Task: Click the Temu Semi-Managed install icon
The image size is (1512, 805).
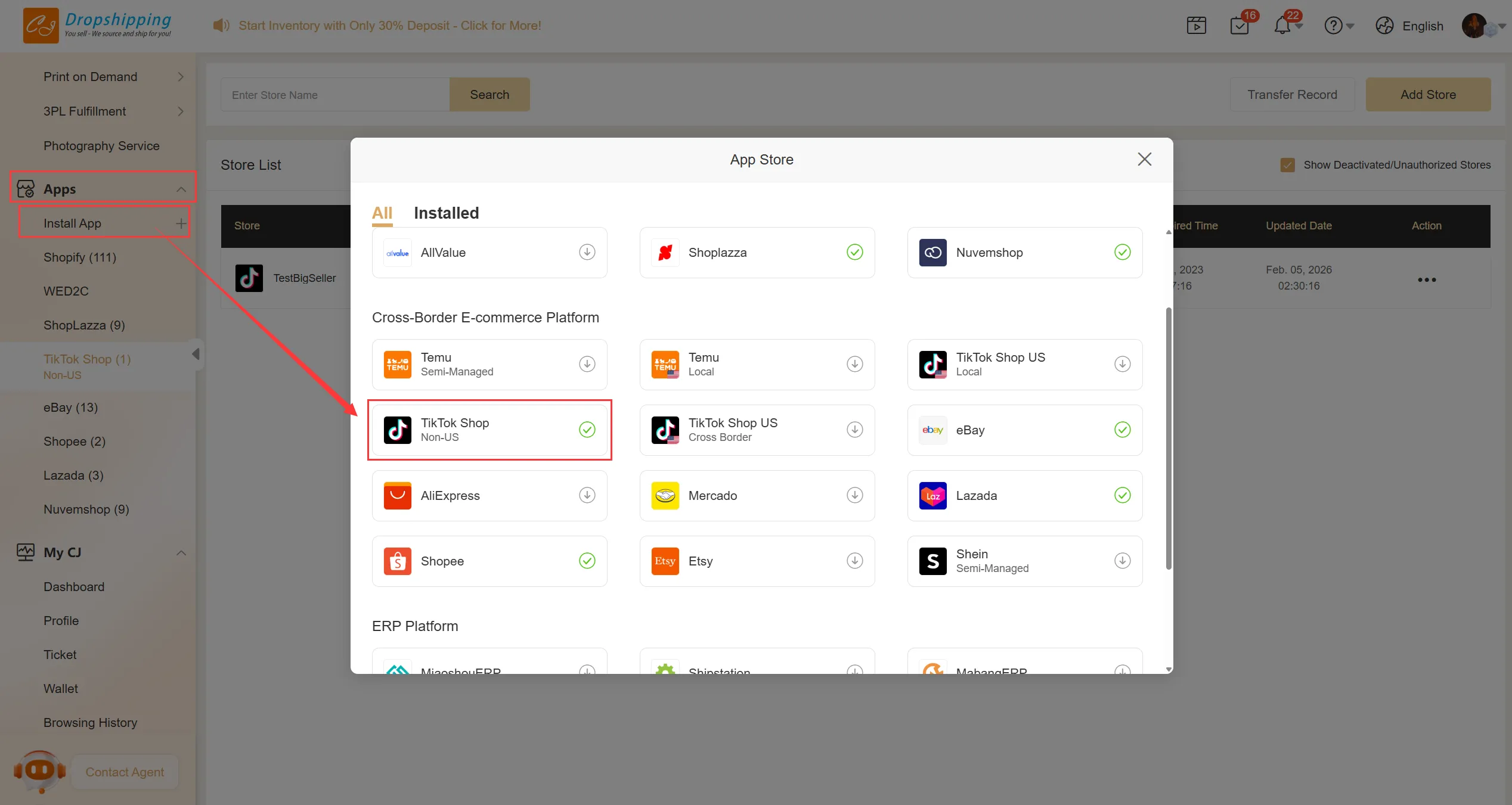Action: tap(587, 364)
